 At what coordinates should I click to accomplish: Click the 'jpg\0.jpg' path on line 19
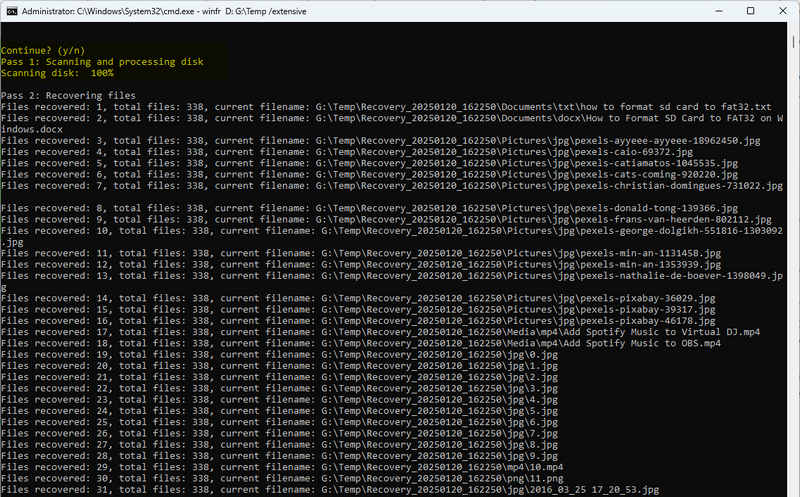532,354
